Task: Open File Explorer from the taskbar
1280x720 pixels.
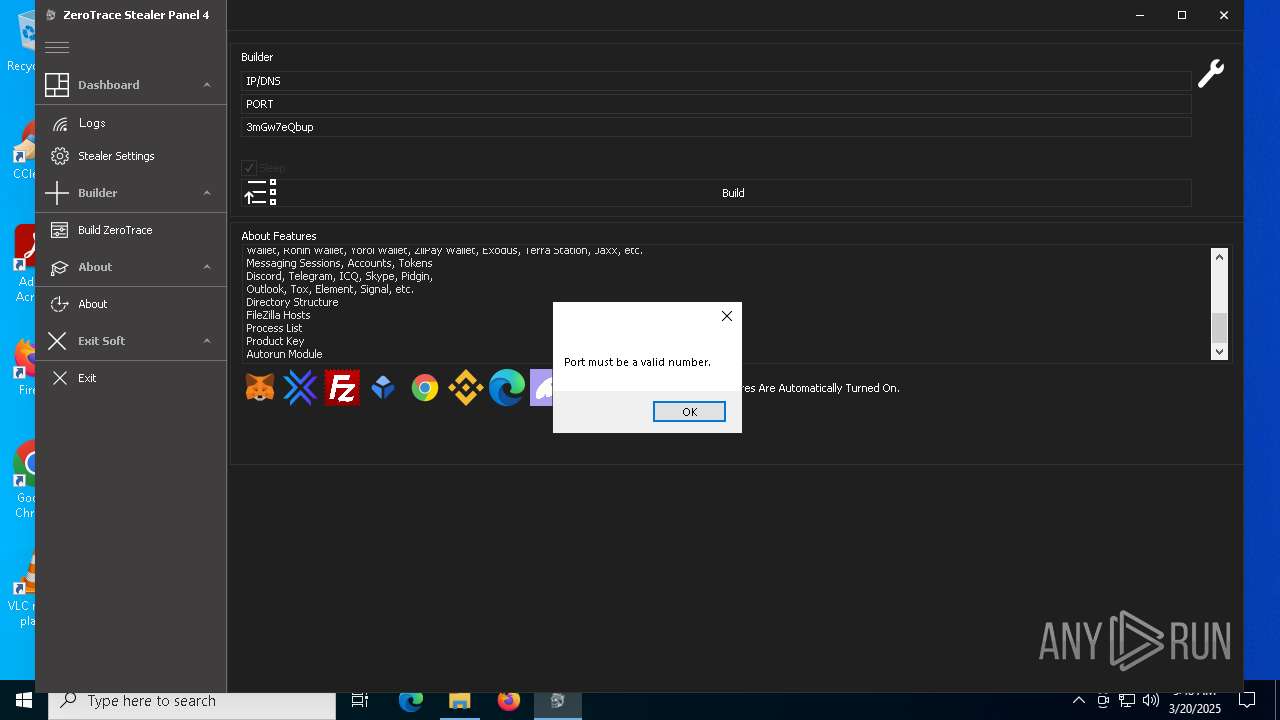Action: point(460,701)
